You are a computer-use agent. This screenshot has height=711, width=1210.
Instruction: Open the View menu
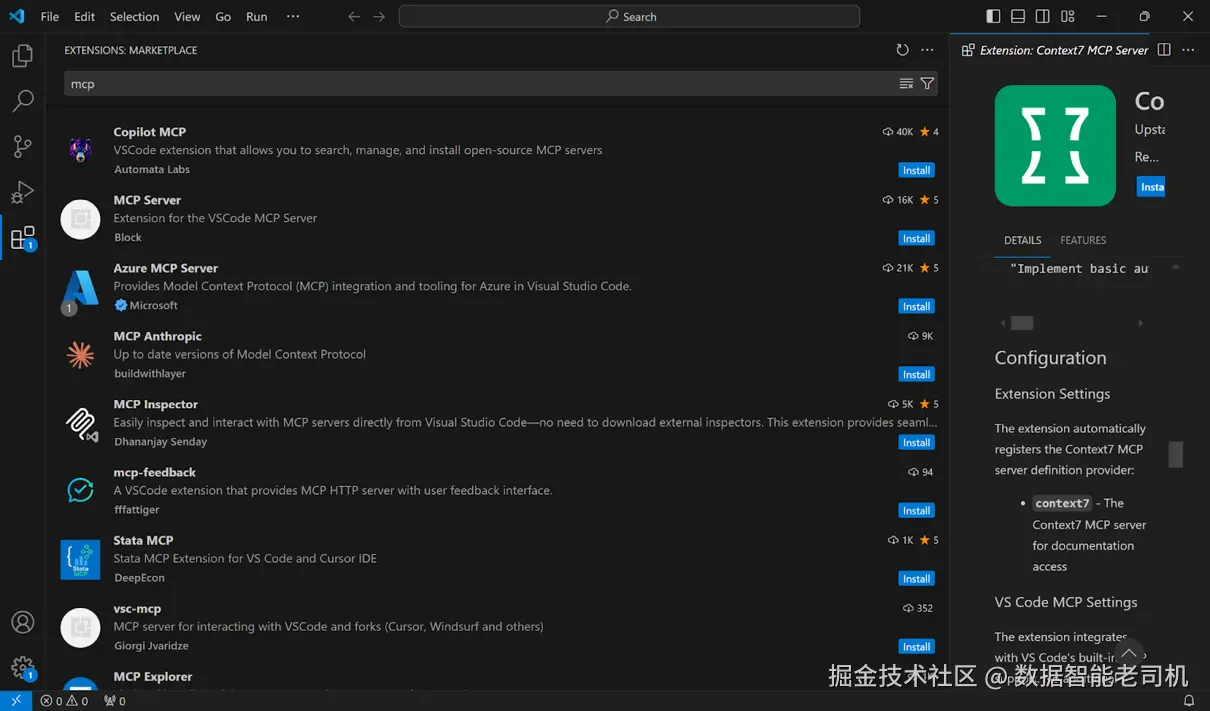pos(187,17)
